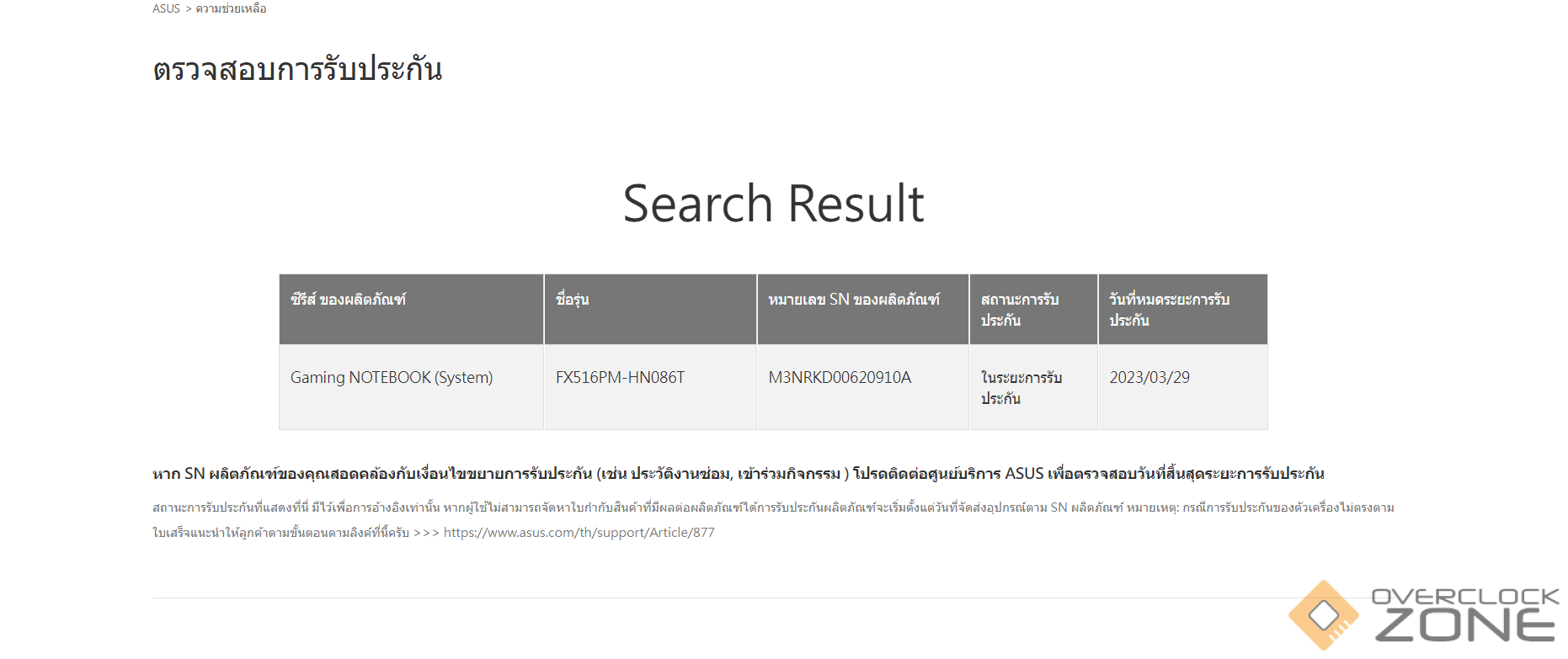The image size is (1568, 659).
Task: Click the ในระยะการรับประกัน status cell
Action: point(1033,387)
